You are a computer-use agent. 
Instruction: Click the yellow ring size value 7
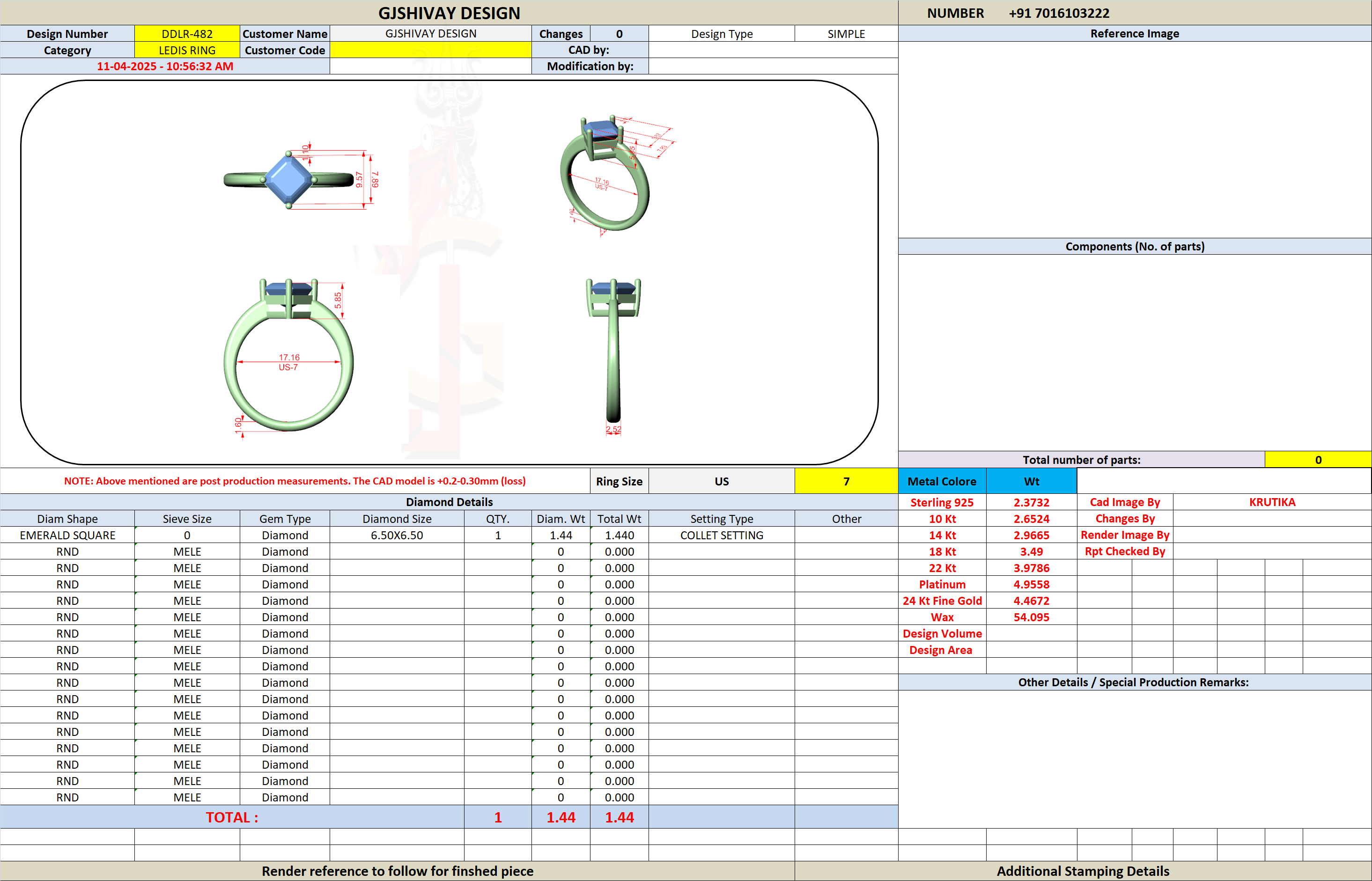846,481
